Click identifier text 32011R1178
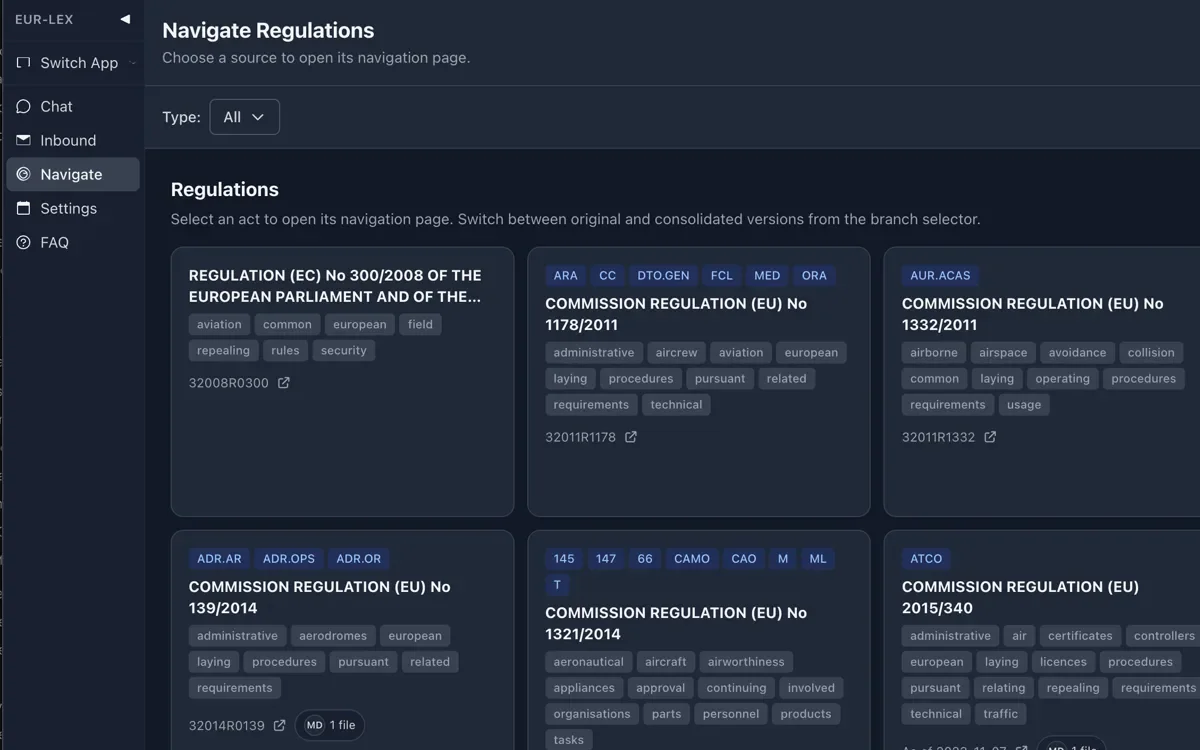This screenshot has width=1200, height=750. 581,437
